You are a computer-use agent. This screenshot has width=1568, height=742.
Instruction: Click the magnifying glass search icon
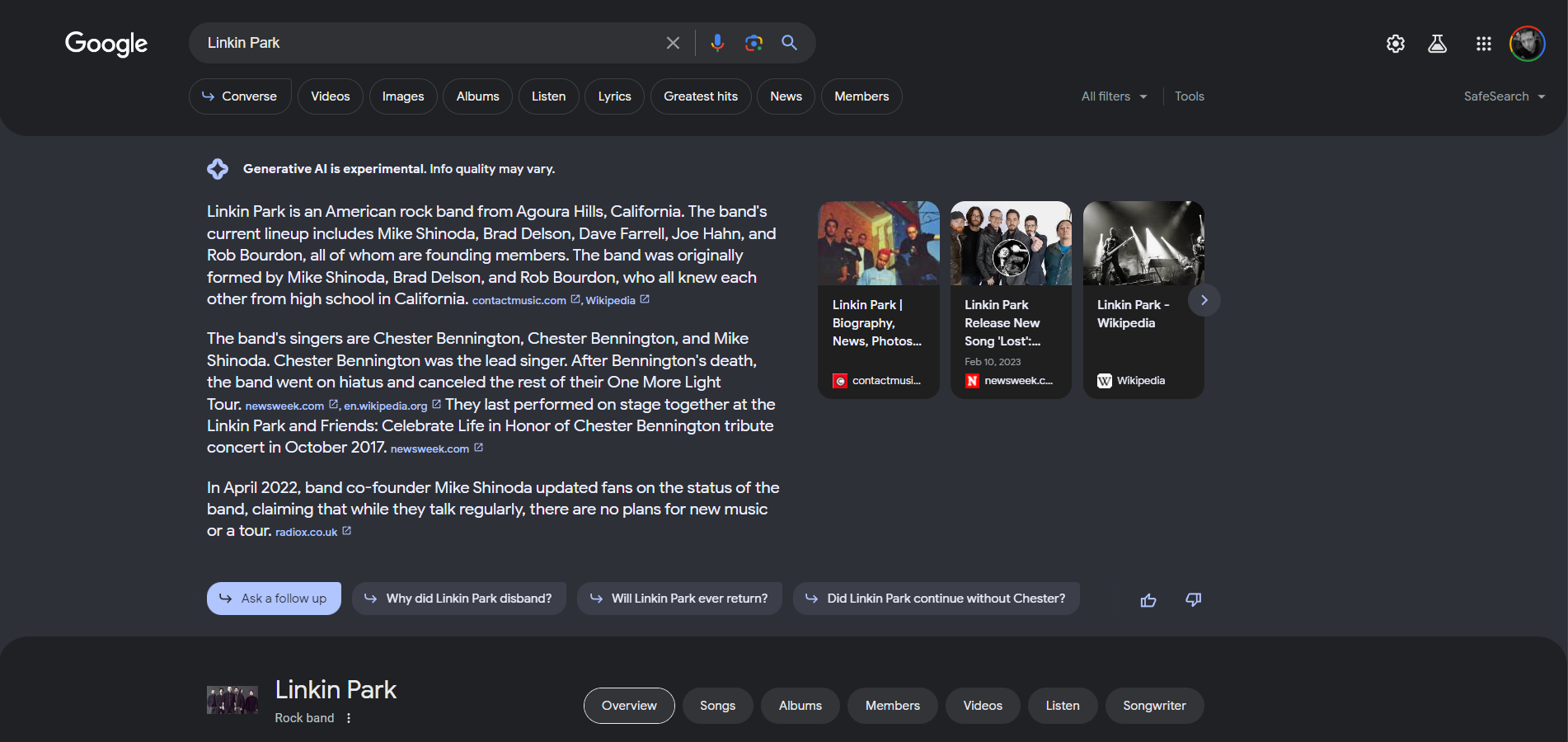pyautogui.click(x=789, y=43)
